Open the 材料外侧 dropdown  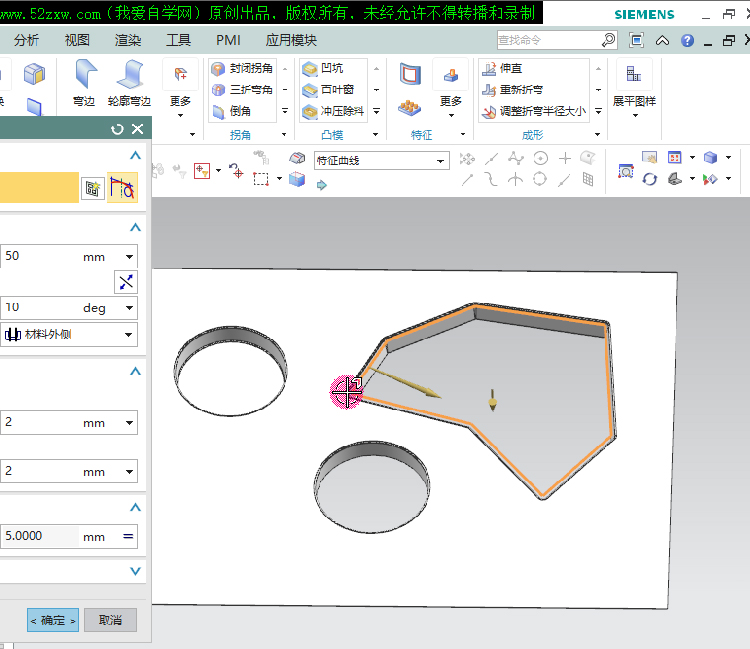(x=69, y=334)
